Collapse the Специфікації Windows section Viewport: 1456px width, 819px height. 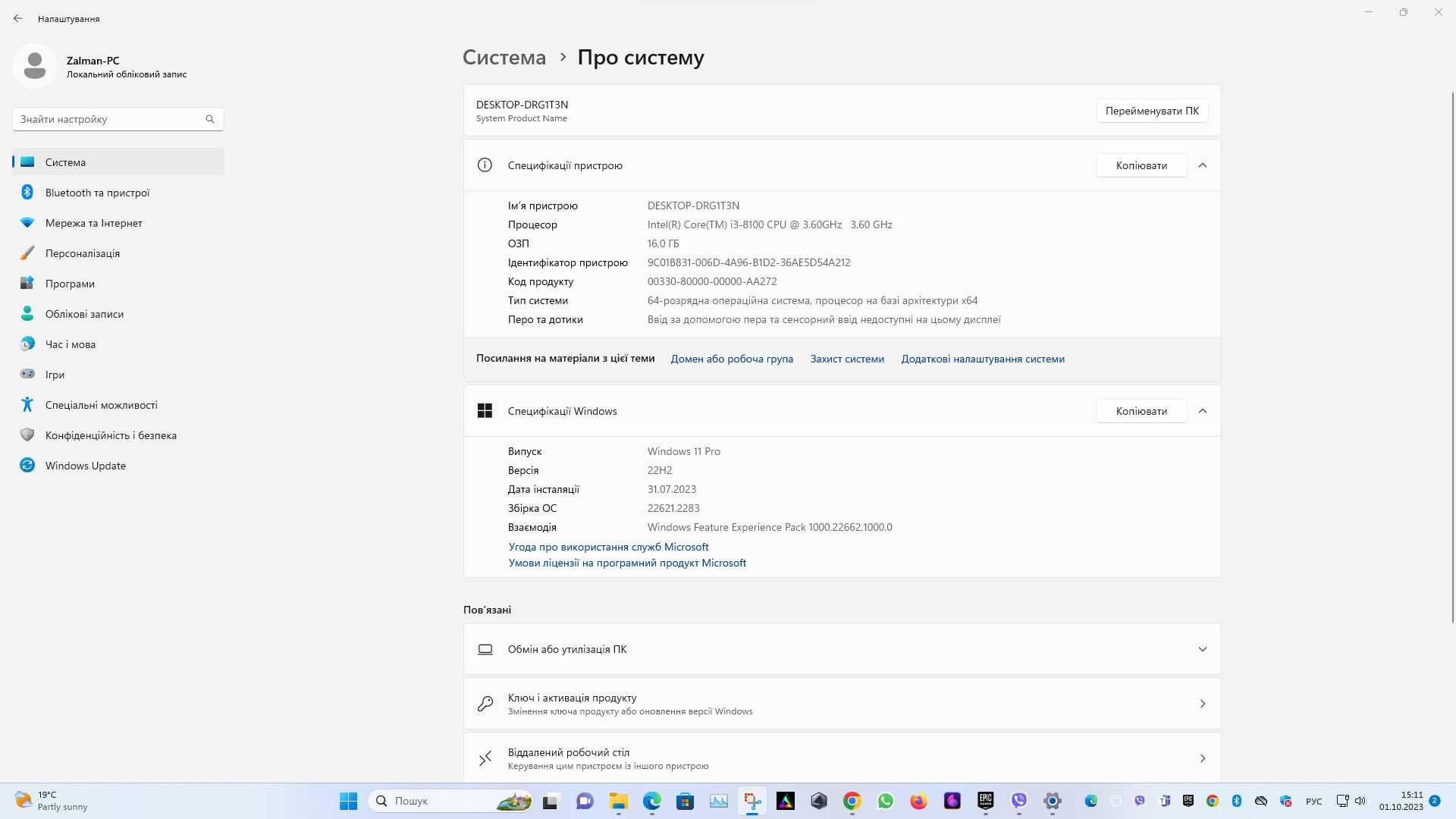[1203, 411]
